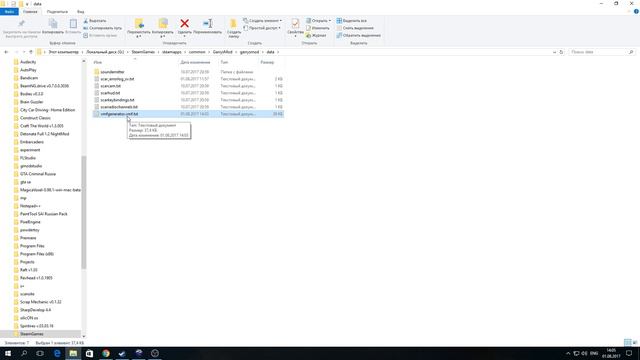Switch to the Home (Главная) ribbon tab
Screen dimensions: 640x360
point(30,11)
